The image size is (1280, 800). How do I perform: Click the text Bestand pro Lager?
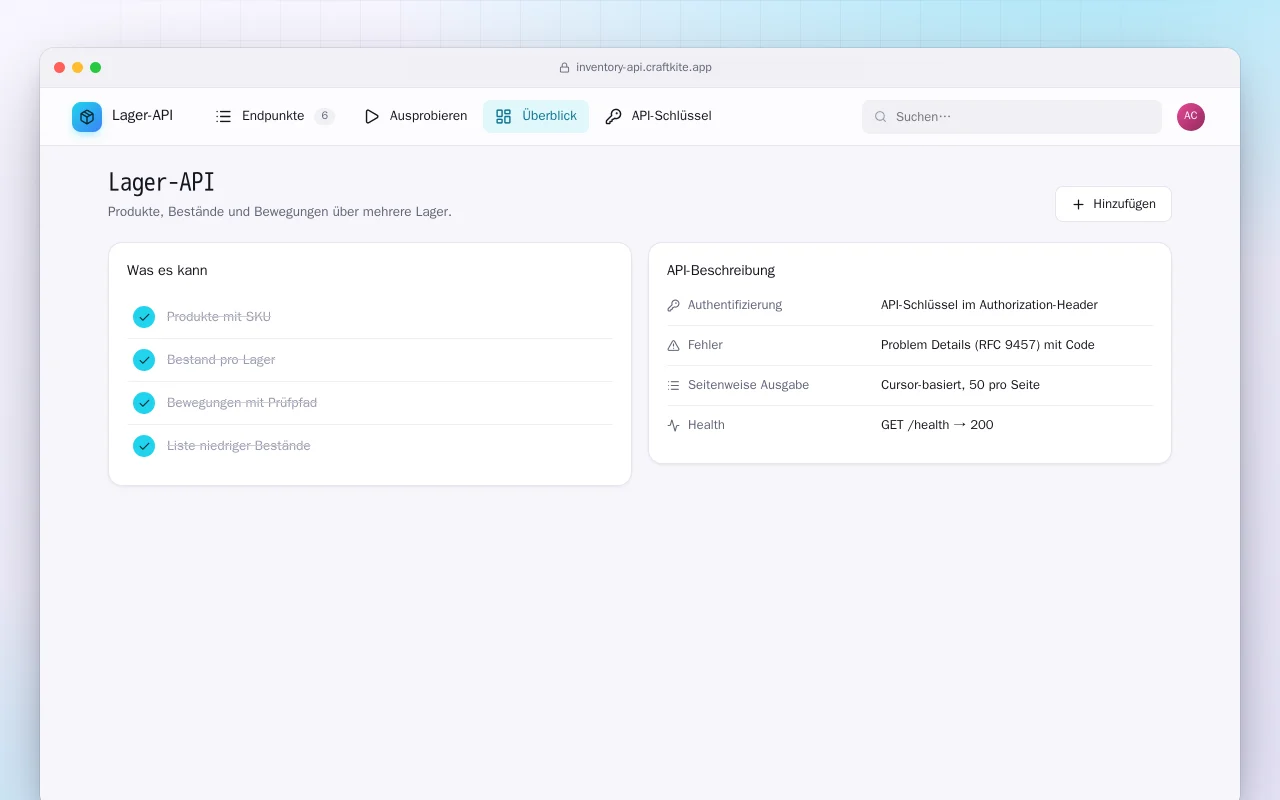[x=221, y=360]
